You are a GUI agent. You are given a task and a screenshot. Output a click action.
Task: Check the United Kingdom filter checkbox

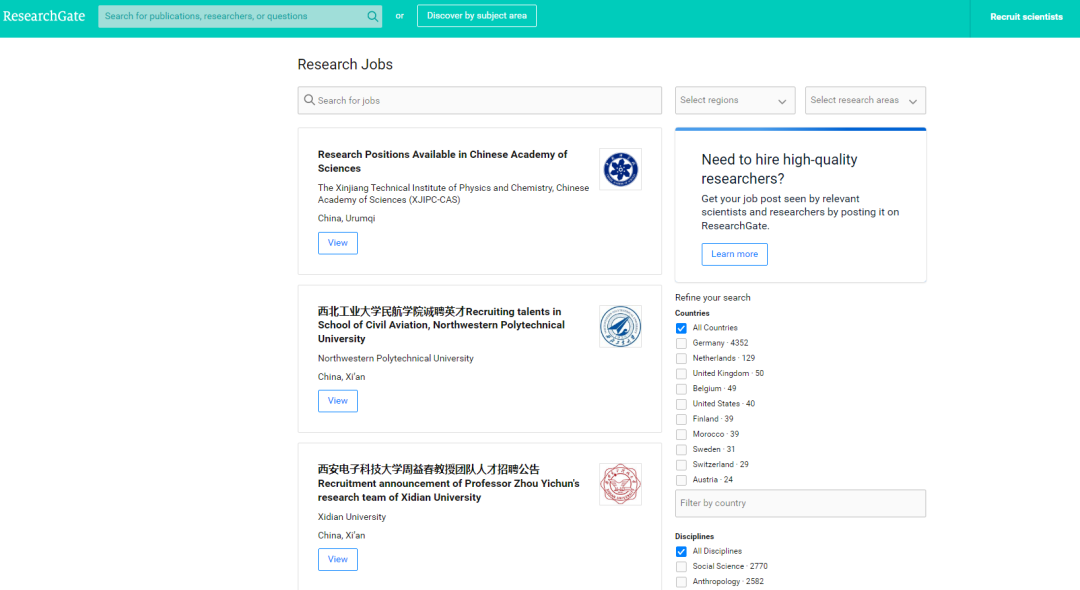(x=681, y=374)
